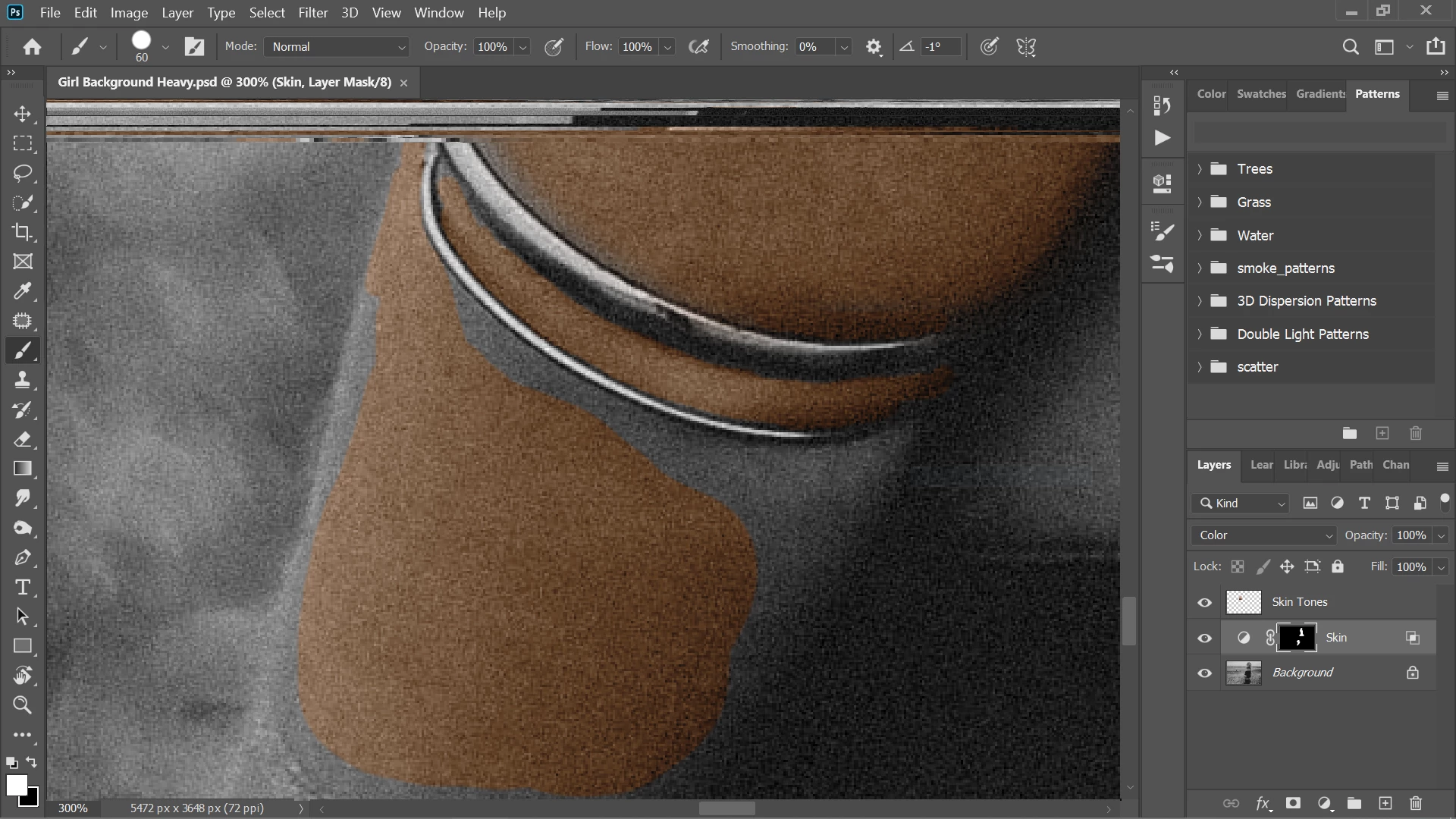Select the Crop tool
Screen dimensions: 1456x819
23,232
